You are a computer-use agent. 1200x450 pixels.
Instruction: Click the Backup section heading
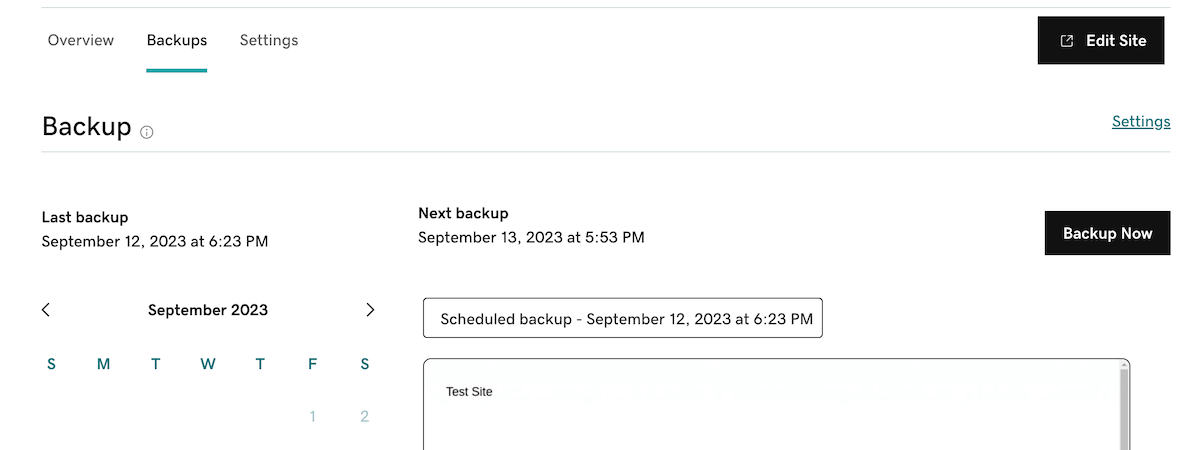[x=87, y=127]
